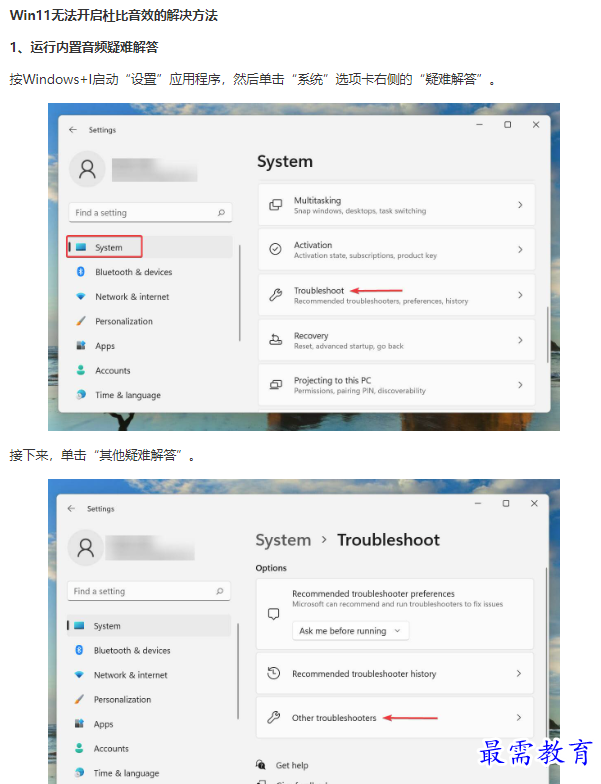Click Personalization brush icon in Troubleshoot window

click(x=79, y=699)
